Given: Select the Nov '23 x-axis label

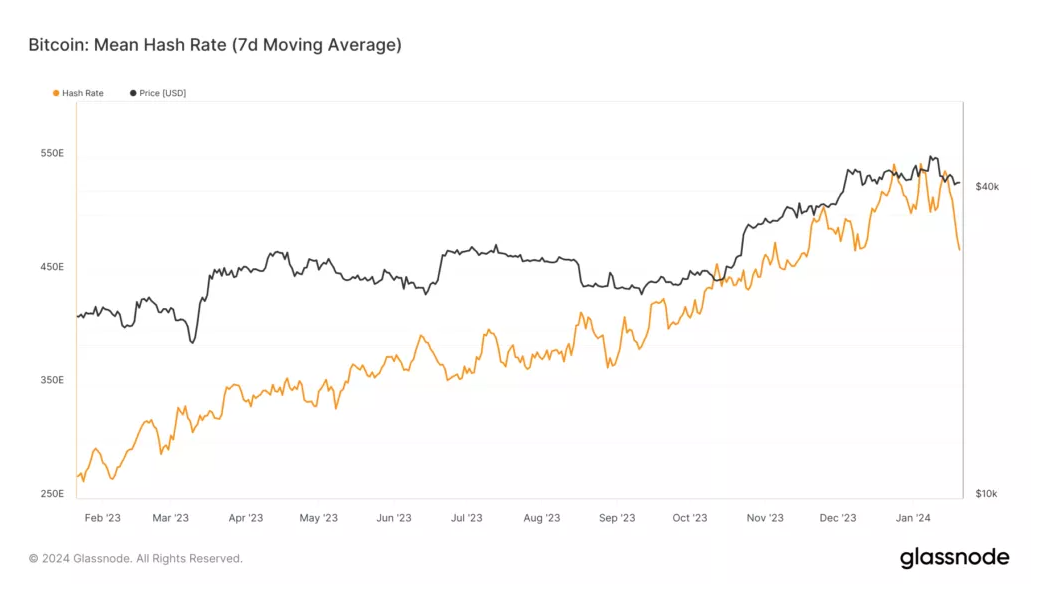Looking at the screenshot, I should 764,518.
